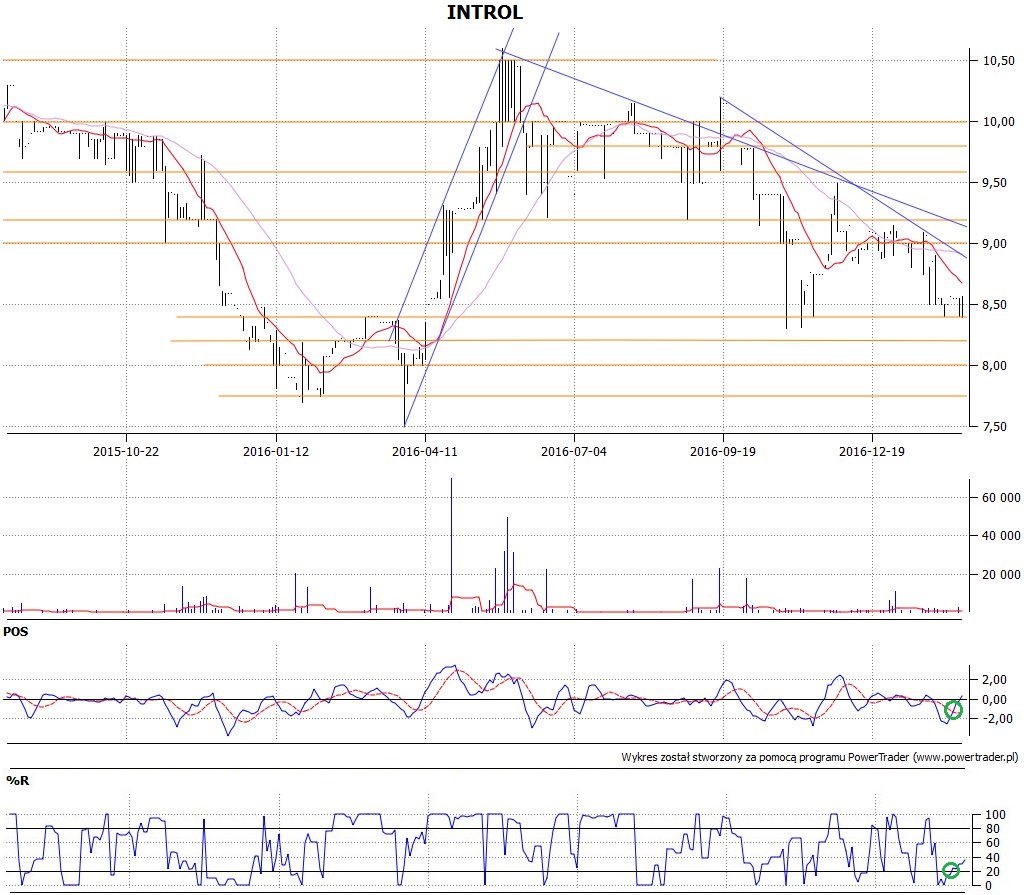Image resolution: width=1024 pixels, height=895 pixels.
Task: Click the %R indicator label
Action: (x=18, y=781)
